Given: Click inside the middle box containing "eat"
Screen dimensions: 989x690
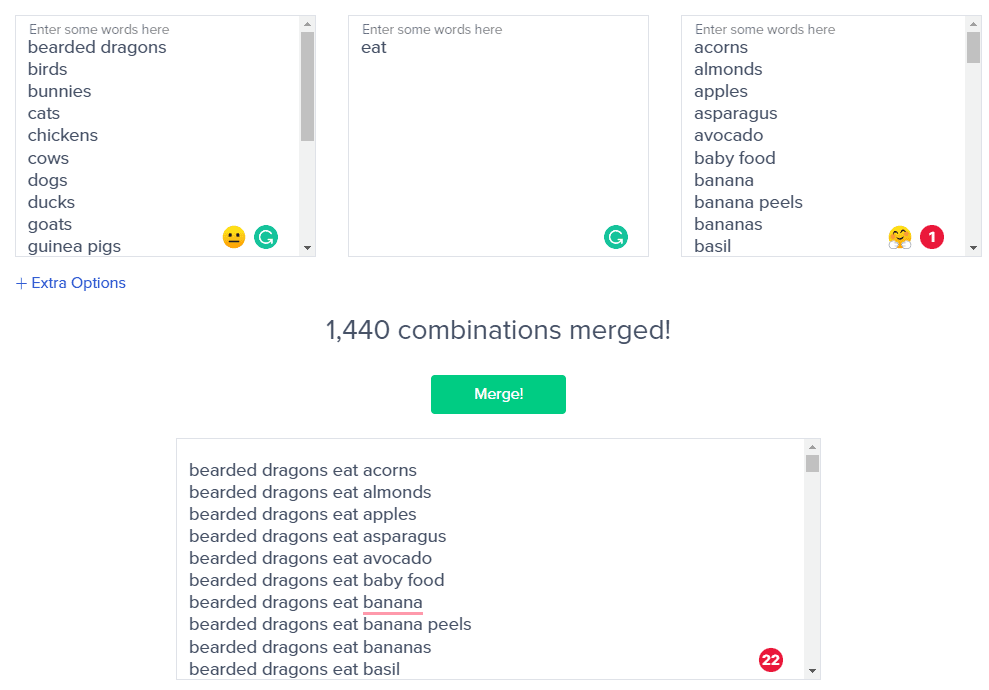Looking at the screenshot, I should pyautogui.click(x=498, y=136).
